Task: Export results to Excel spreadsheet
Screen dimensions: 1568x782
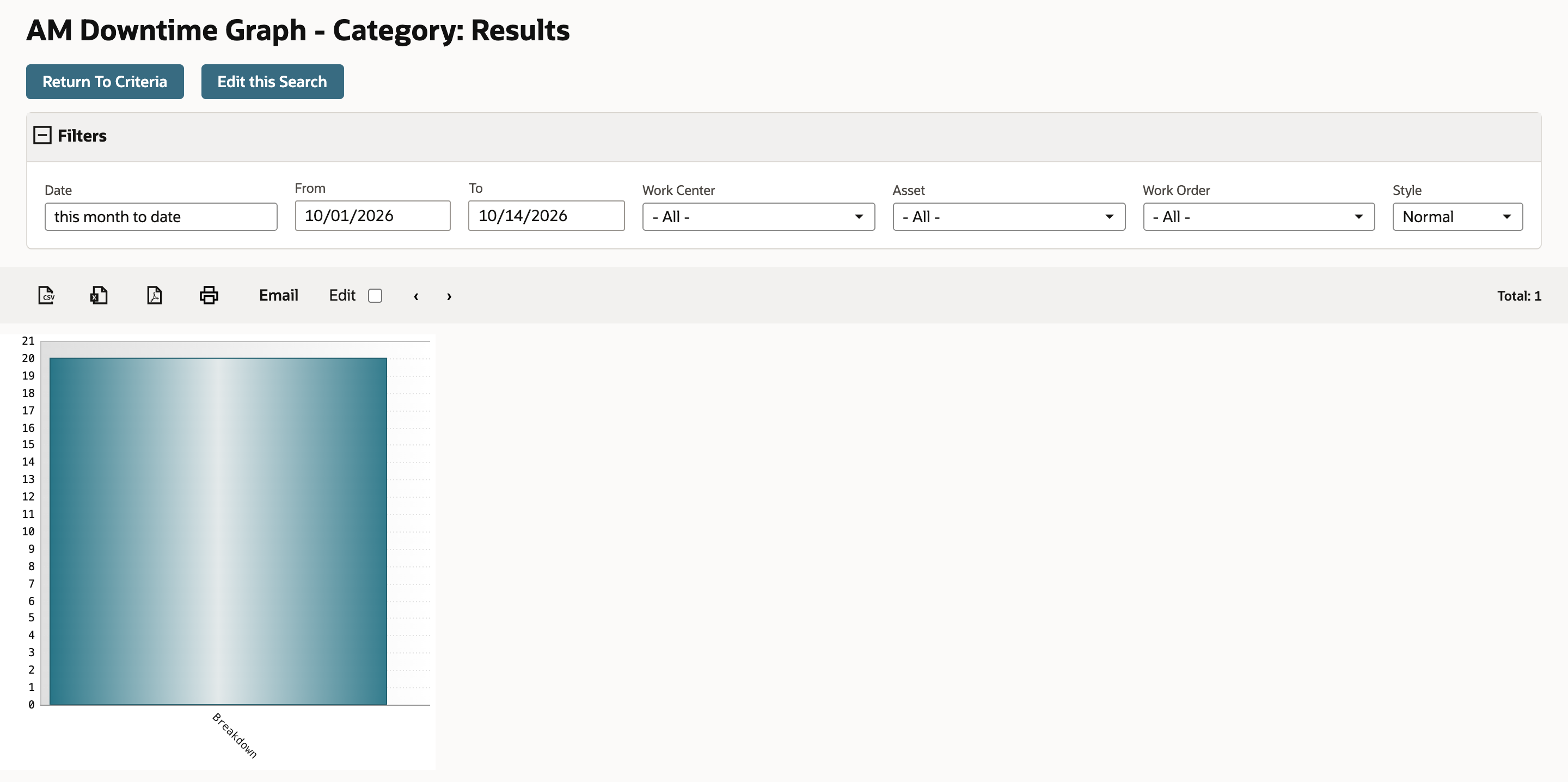Action: coord(99,295)
